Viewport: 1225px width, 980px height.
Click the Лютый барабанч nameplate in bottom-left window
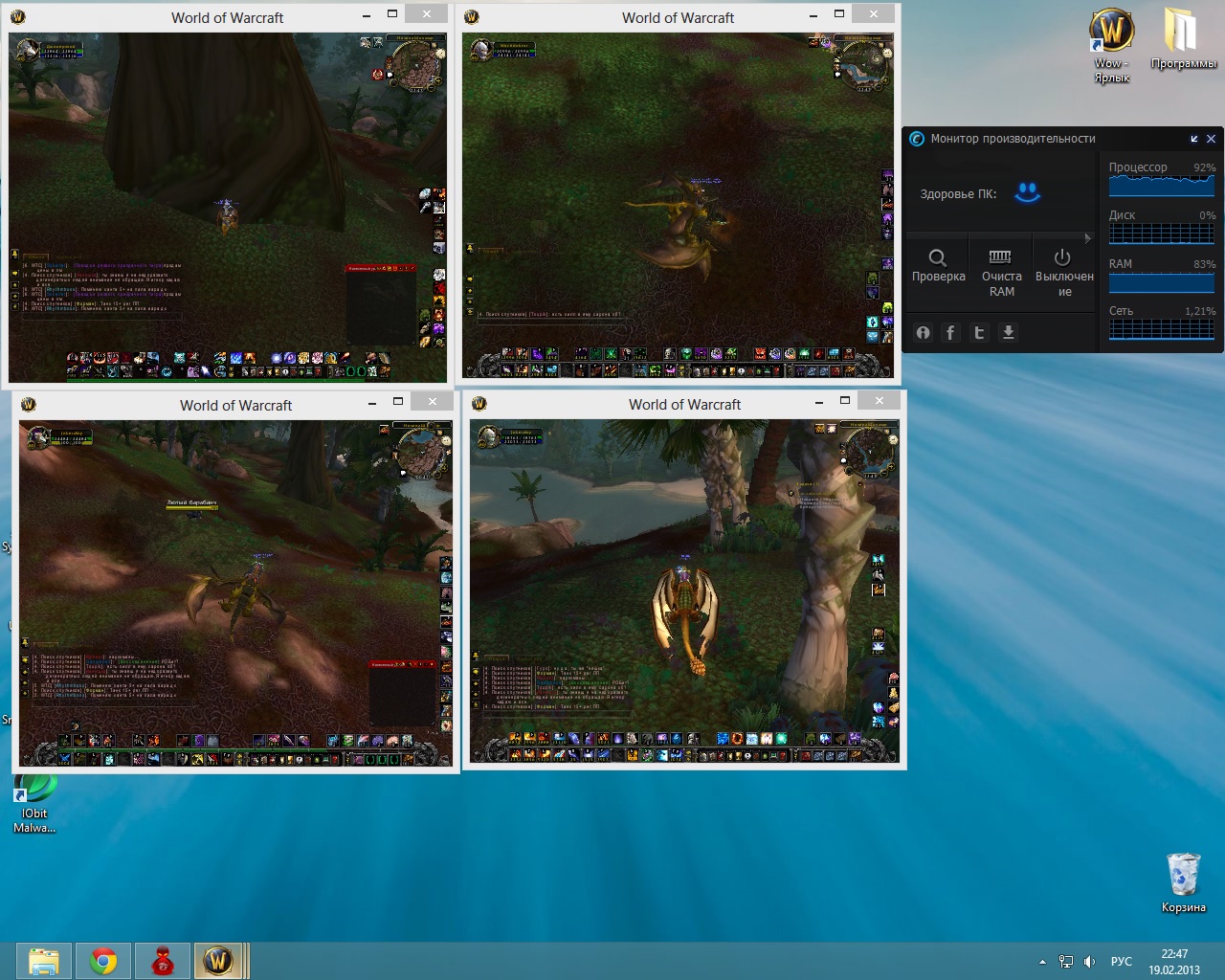(x=191, y=502)
